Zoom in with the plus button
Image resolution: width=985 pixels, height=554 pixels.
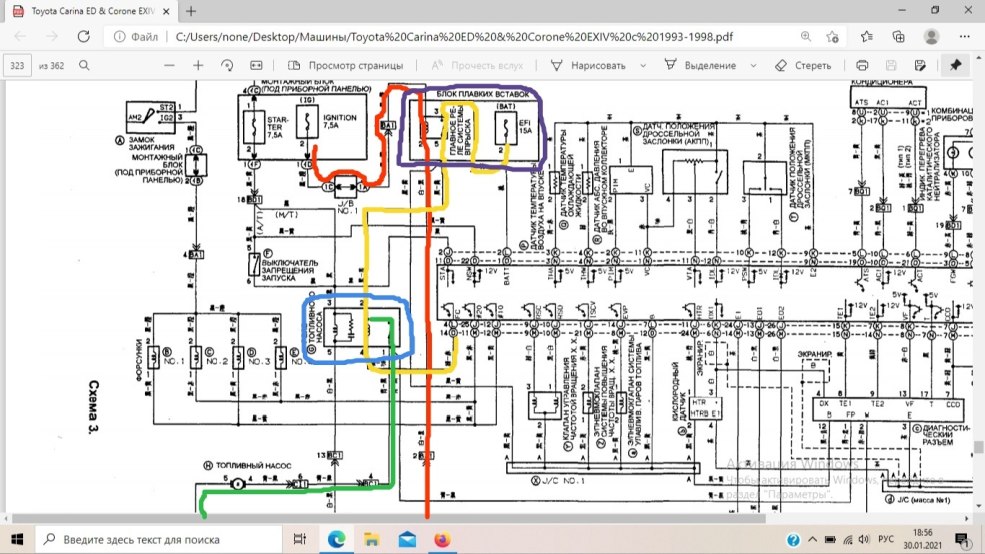tap(198, 65)
